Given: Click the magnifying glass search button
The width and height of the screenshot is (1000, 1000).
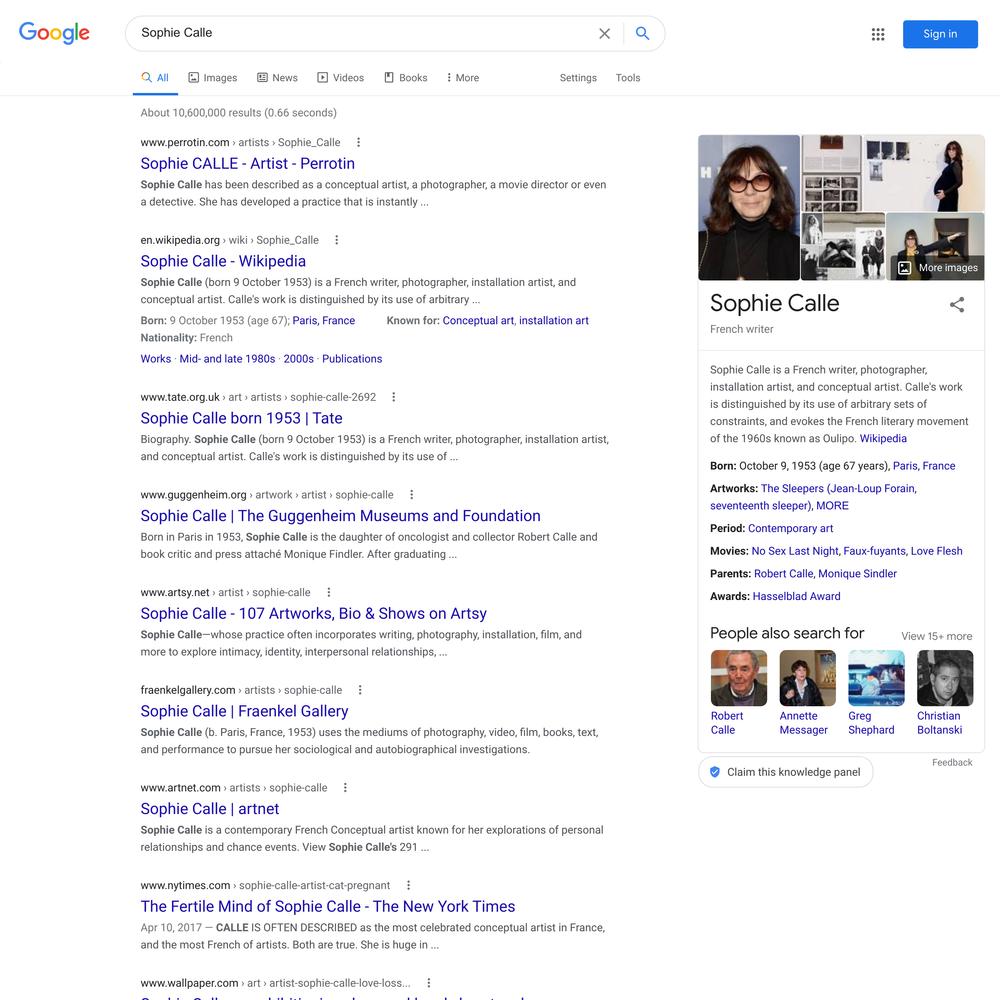Looking at the screenshot, I should click(642, 33).
